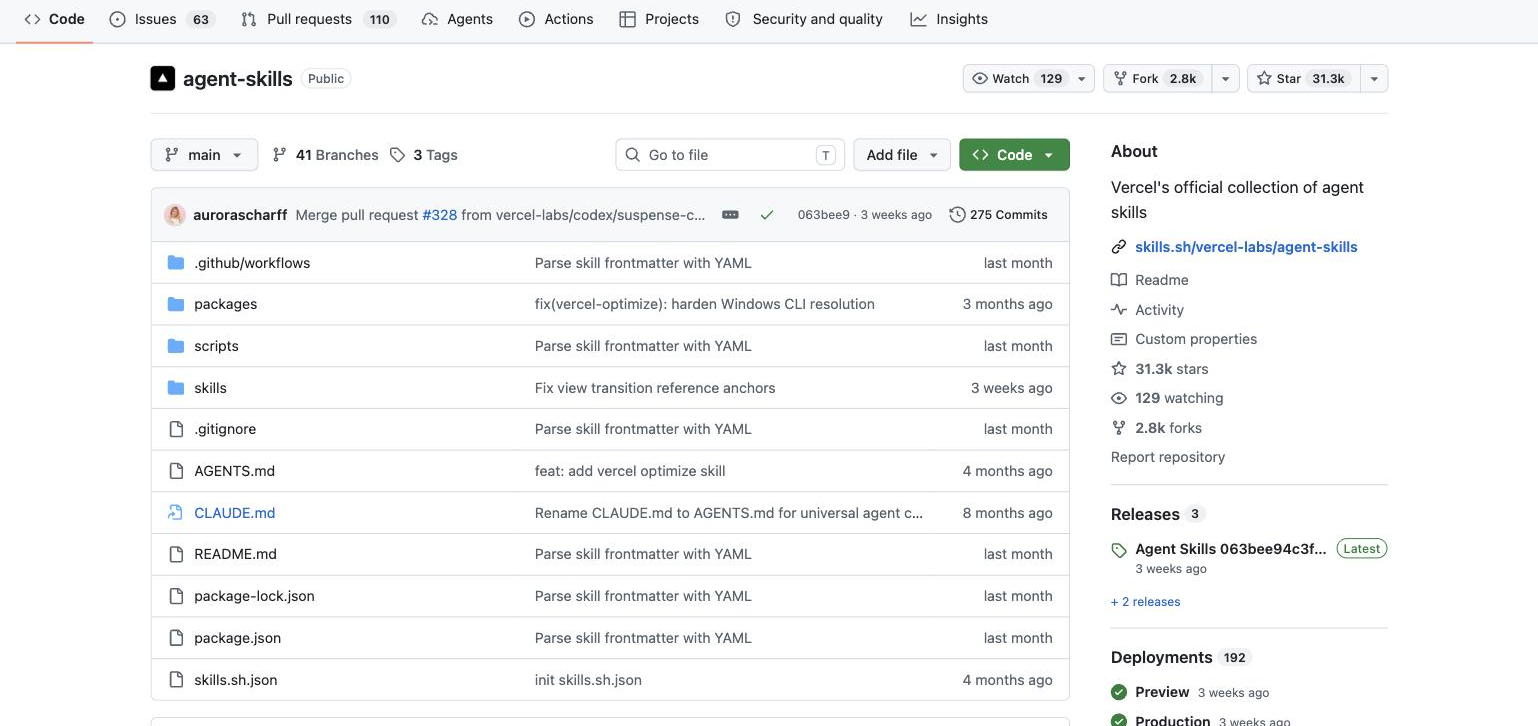Open the Agents tab
Screen dimensions: 1538x726
point(457,19)
